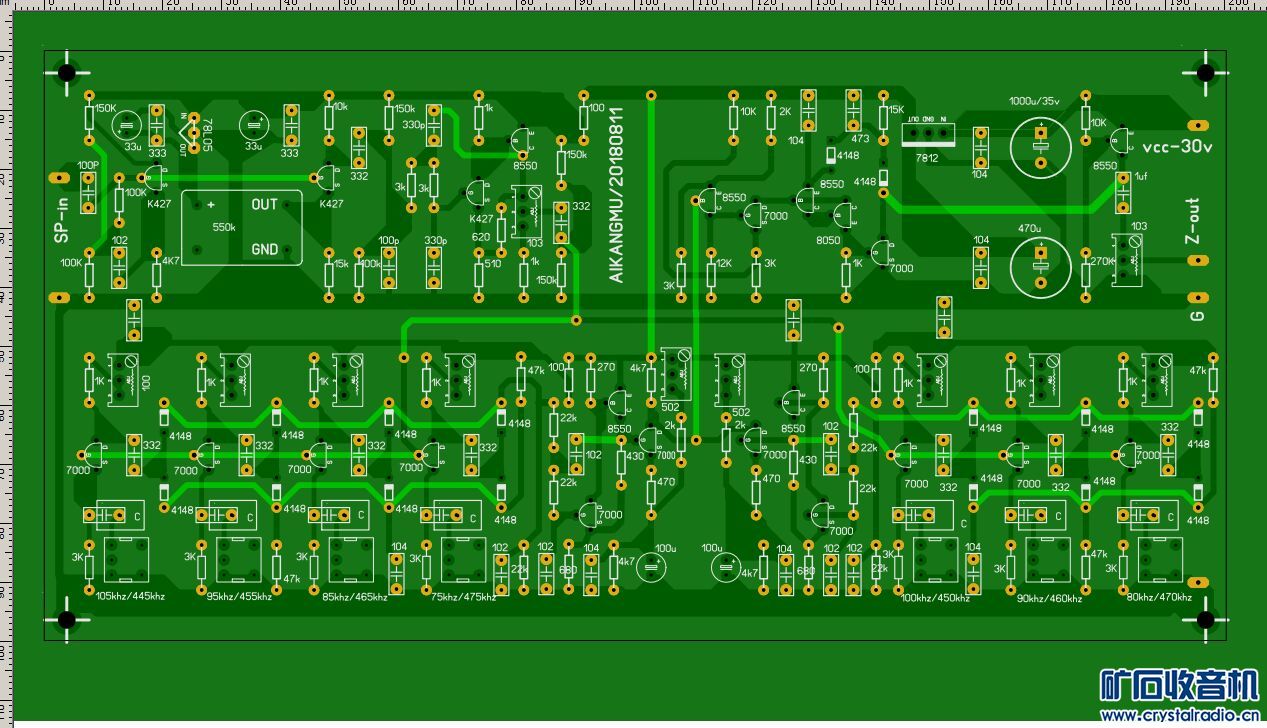Select the 90khz/460khz filter label

pos(1049,598)
